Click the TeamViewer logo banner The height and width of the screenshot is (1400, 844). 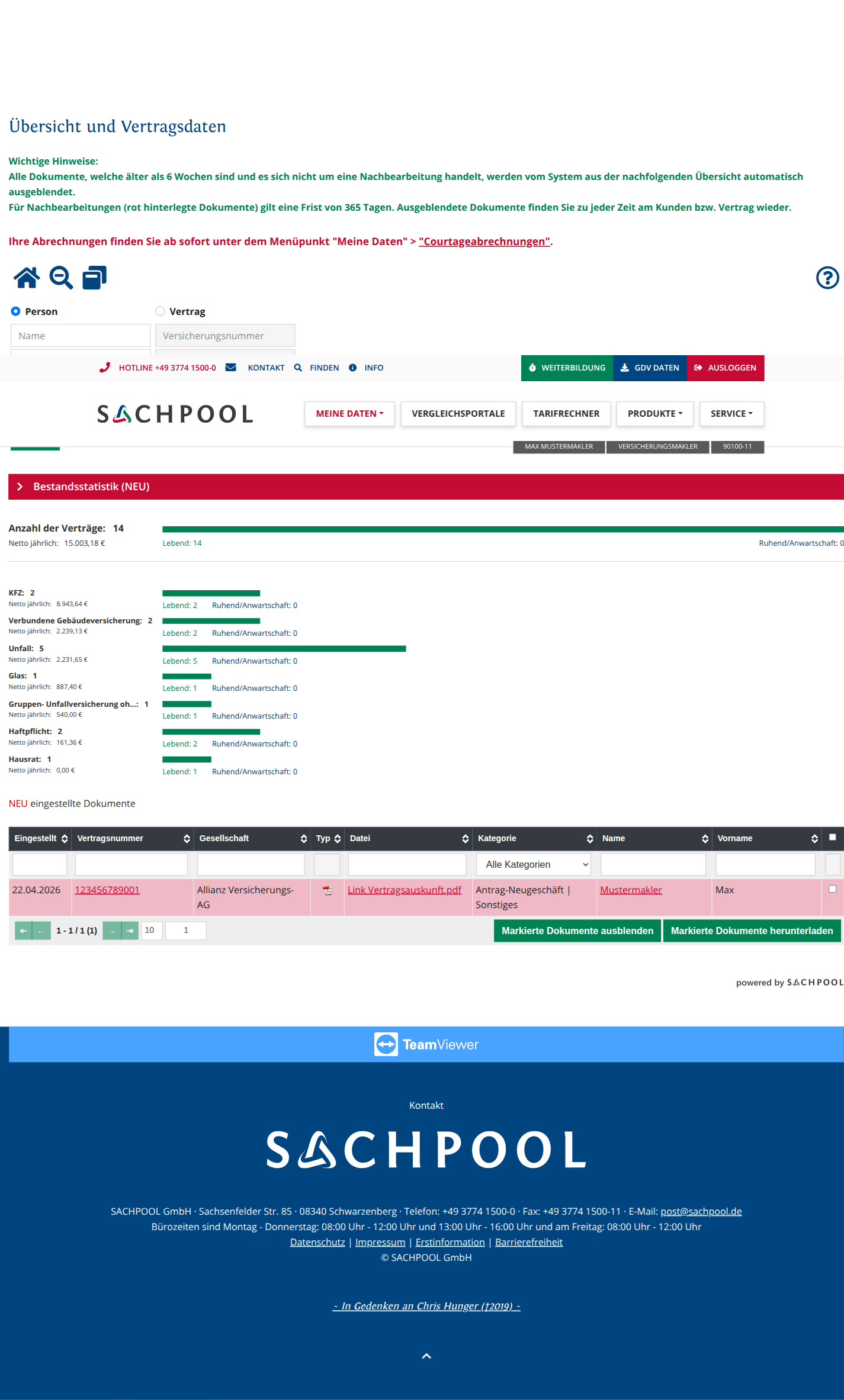point(426,1044)
